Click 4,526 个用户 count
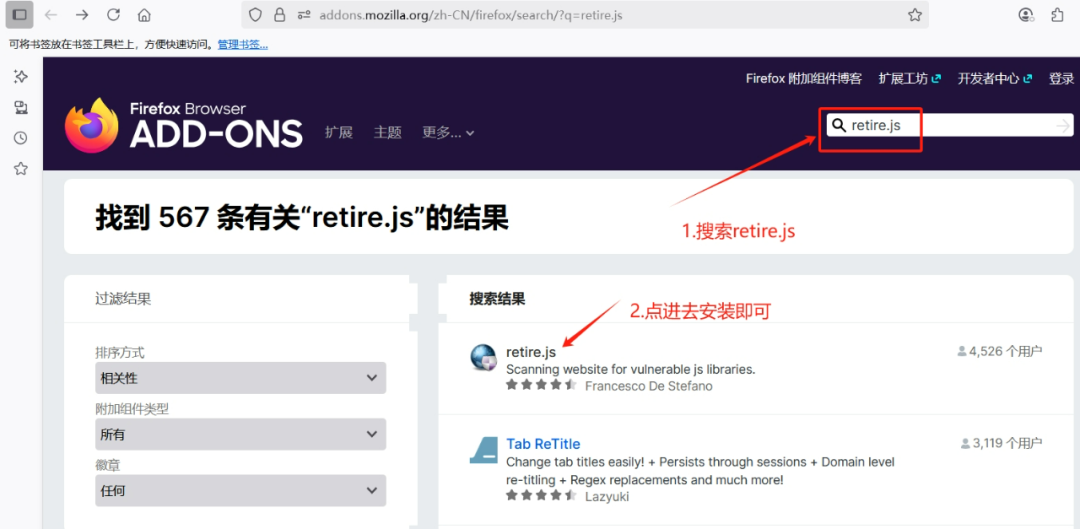 (x=999, y=351)
